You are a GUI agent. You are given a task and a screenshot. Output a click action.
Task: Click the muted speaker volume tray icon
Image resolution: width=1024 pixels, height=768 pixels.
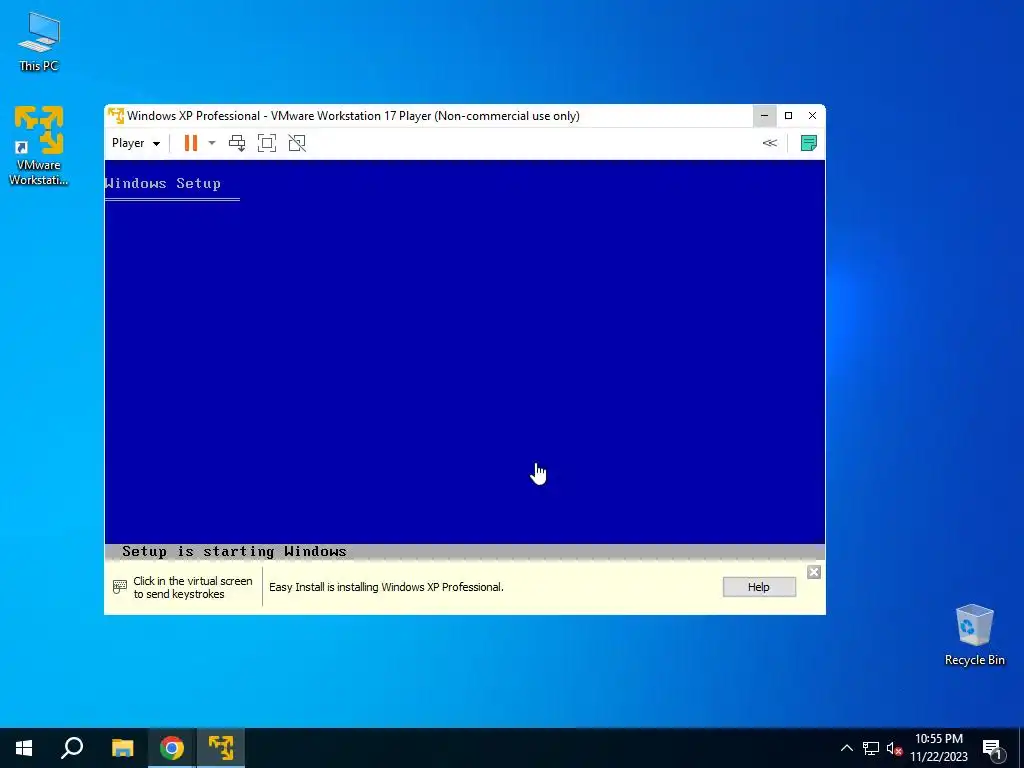(x=894, y=748)
